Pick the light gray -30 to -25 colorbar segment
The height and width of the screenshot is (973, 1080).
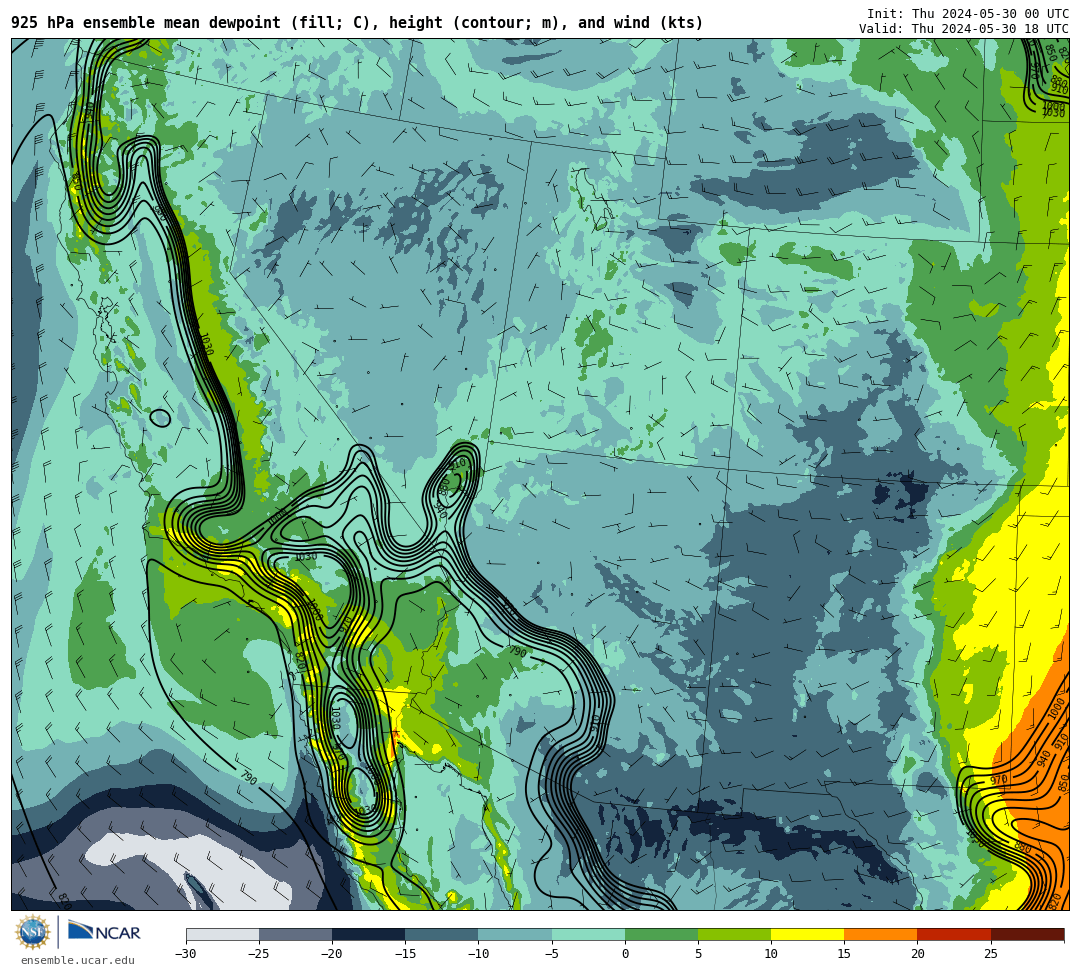[x=222, y=935]
